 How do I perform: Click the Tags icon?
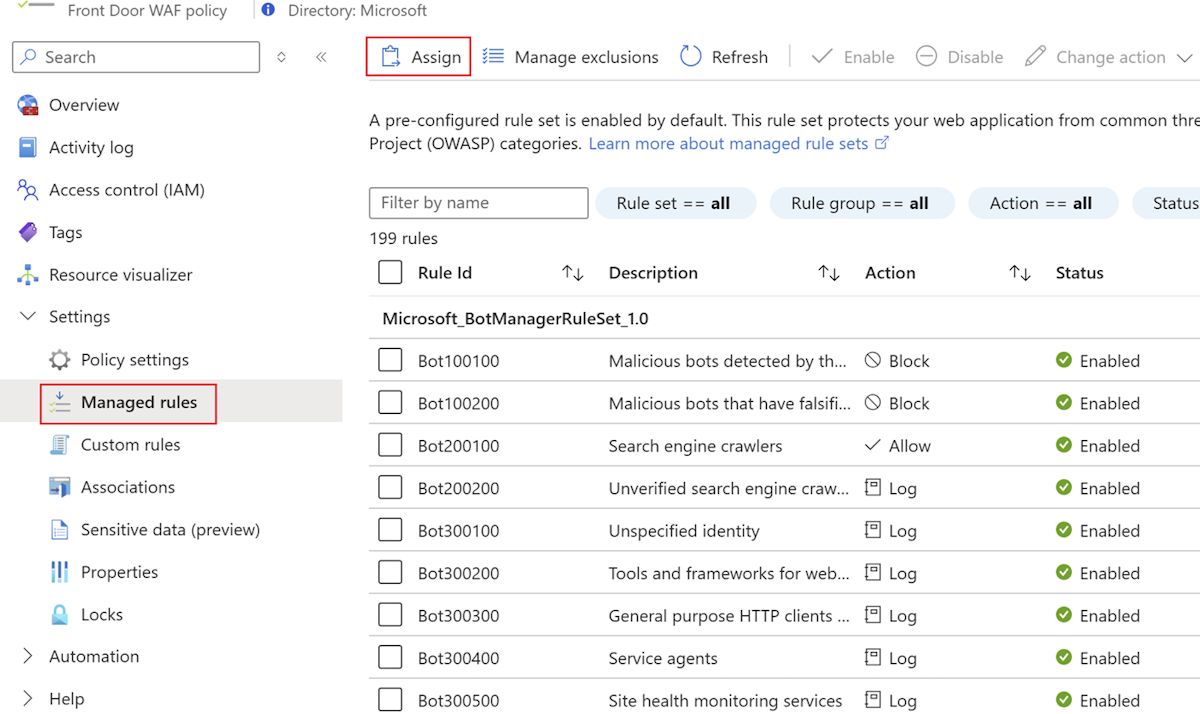tap(28, 232)
